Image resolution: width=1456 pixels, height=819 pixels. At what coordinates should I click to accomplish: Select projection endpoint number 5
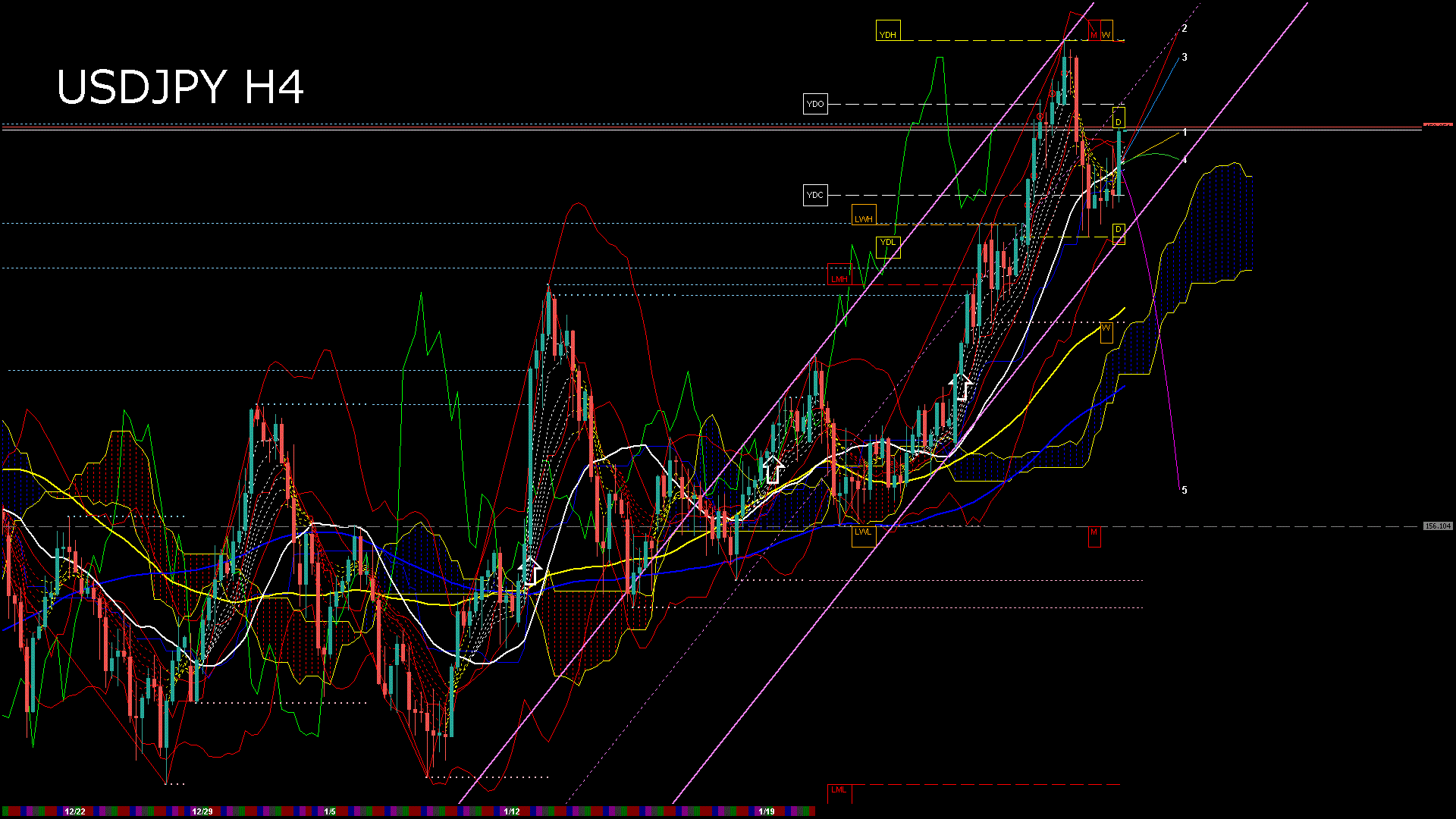click(x=1185, y=491)
